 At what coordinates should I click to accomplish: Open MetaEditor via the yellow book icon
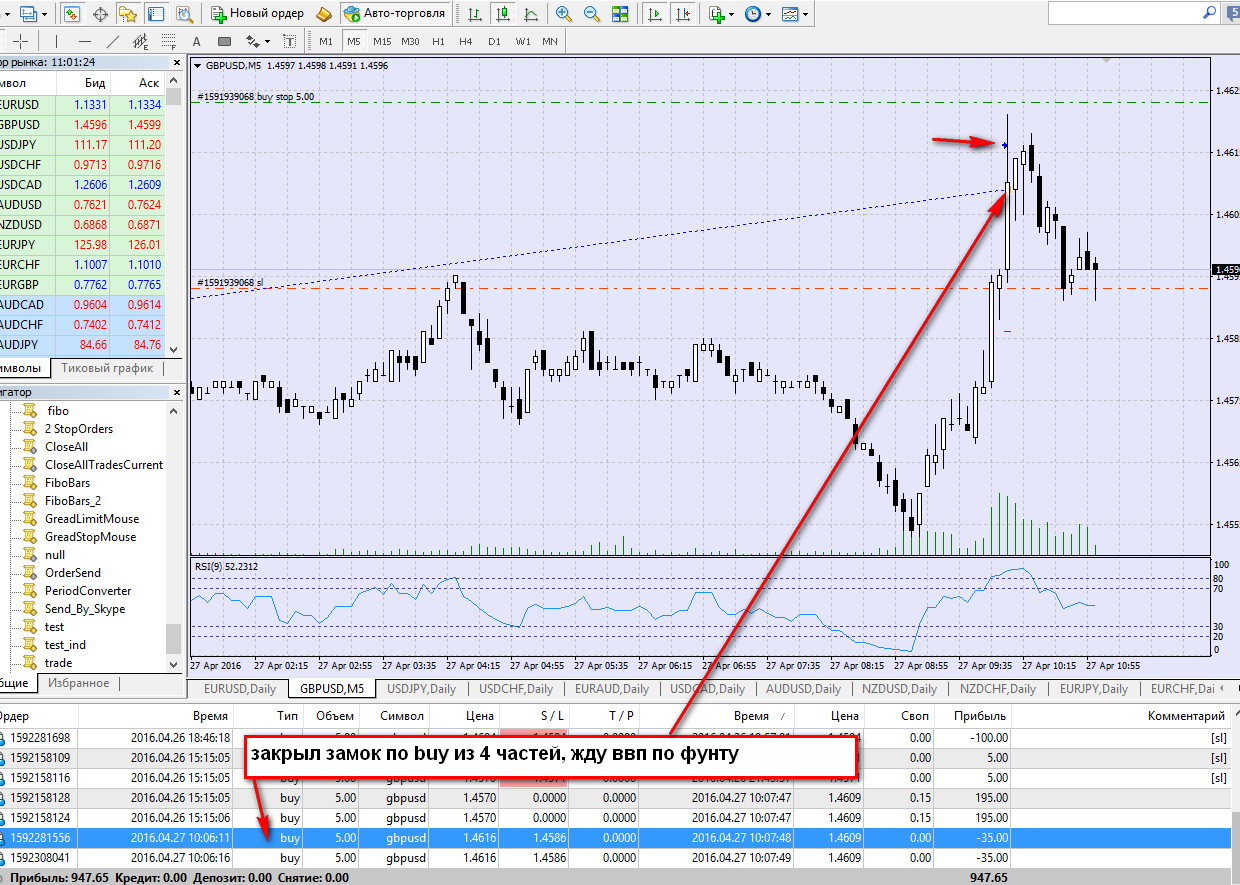(323, 14)
